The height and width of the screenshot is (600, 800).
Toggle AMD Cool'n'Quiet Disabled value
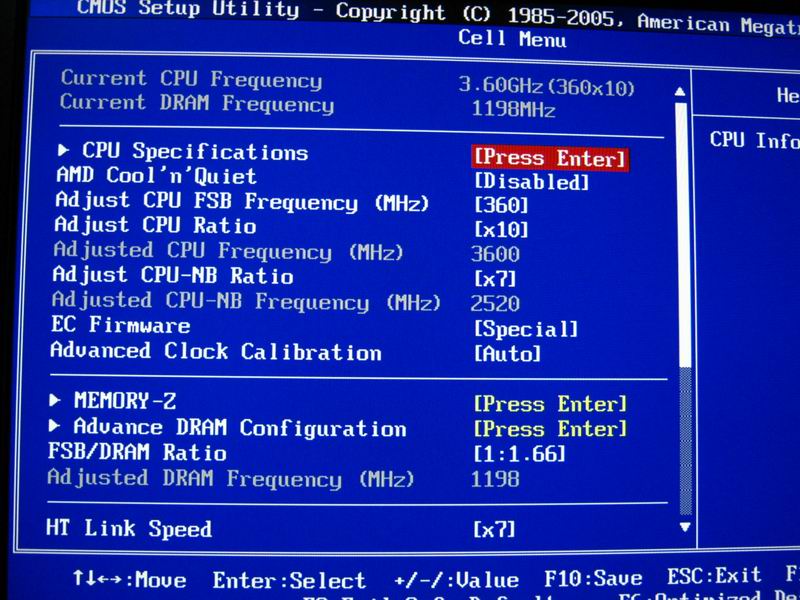click(x=530, y=182)
